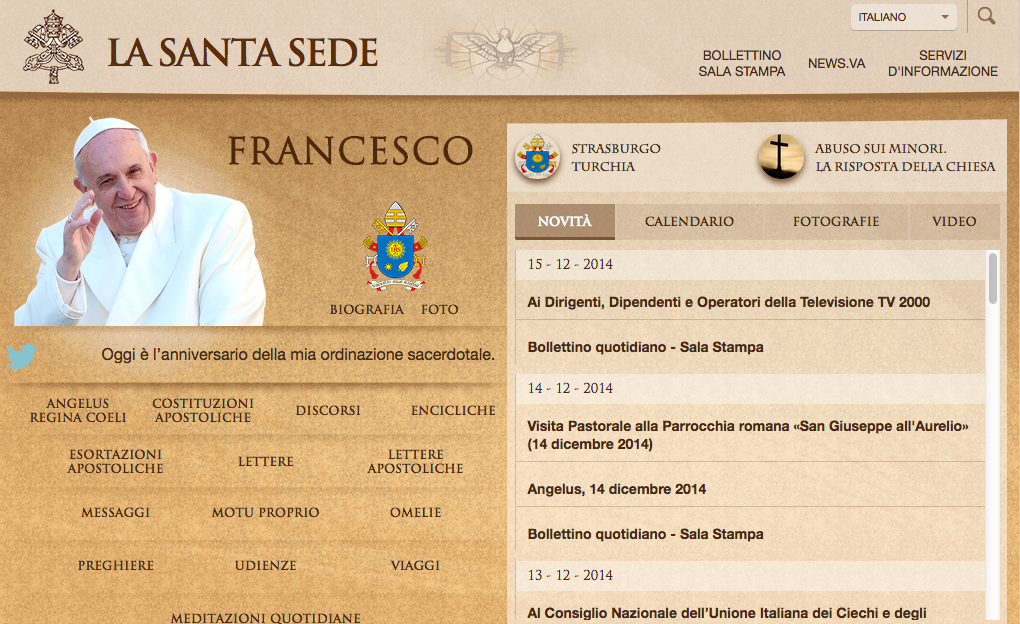Open the Discorsi section
The width and height of the screenshot is (1020, 624).
click(x=328, y=411)
